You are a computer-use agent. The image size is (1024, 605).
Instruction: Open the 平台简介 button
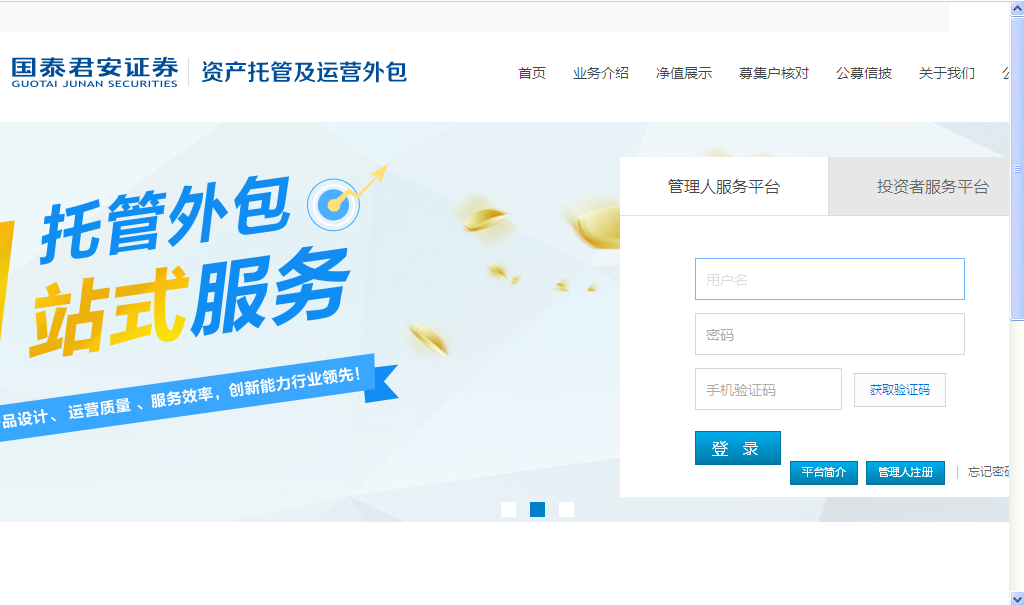click(x=824, y=472)
